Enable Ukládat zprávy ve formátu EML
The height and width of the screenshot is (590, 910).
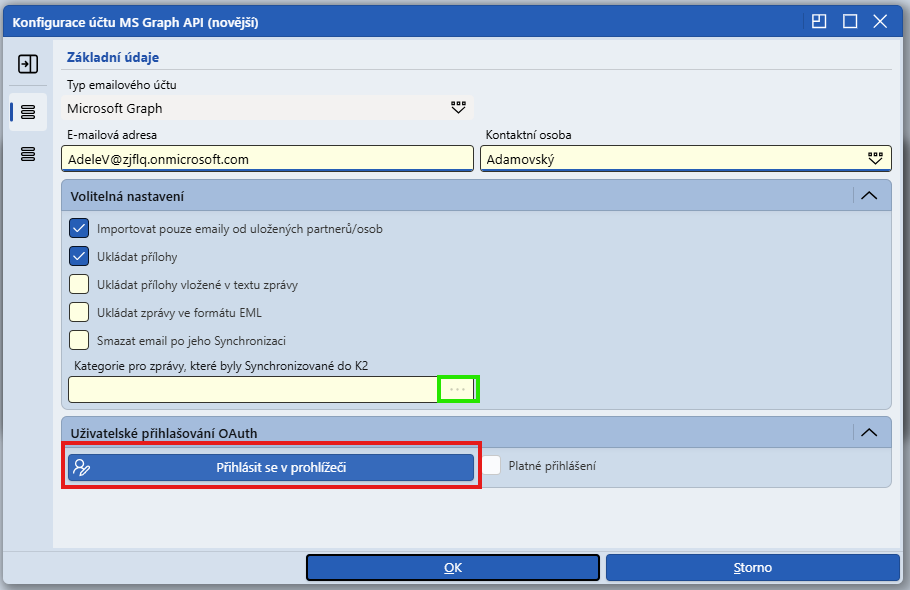(79, 312)
